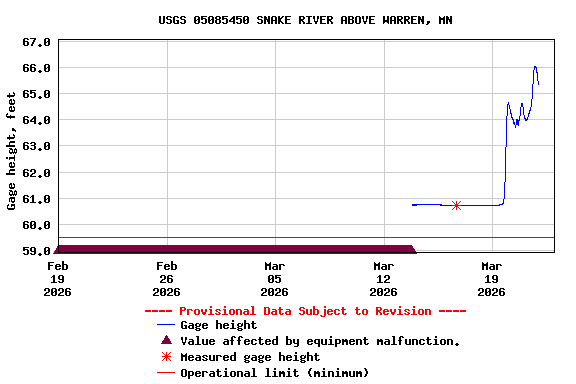Click the 66.0 y-axis label

coord(36,68)
